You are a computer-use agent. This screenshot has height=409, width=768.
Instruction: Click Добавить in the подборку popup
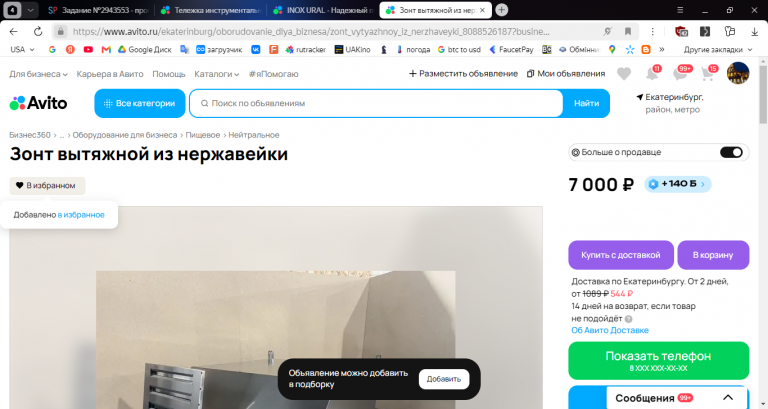coord(444,379)
